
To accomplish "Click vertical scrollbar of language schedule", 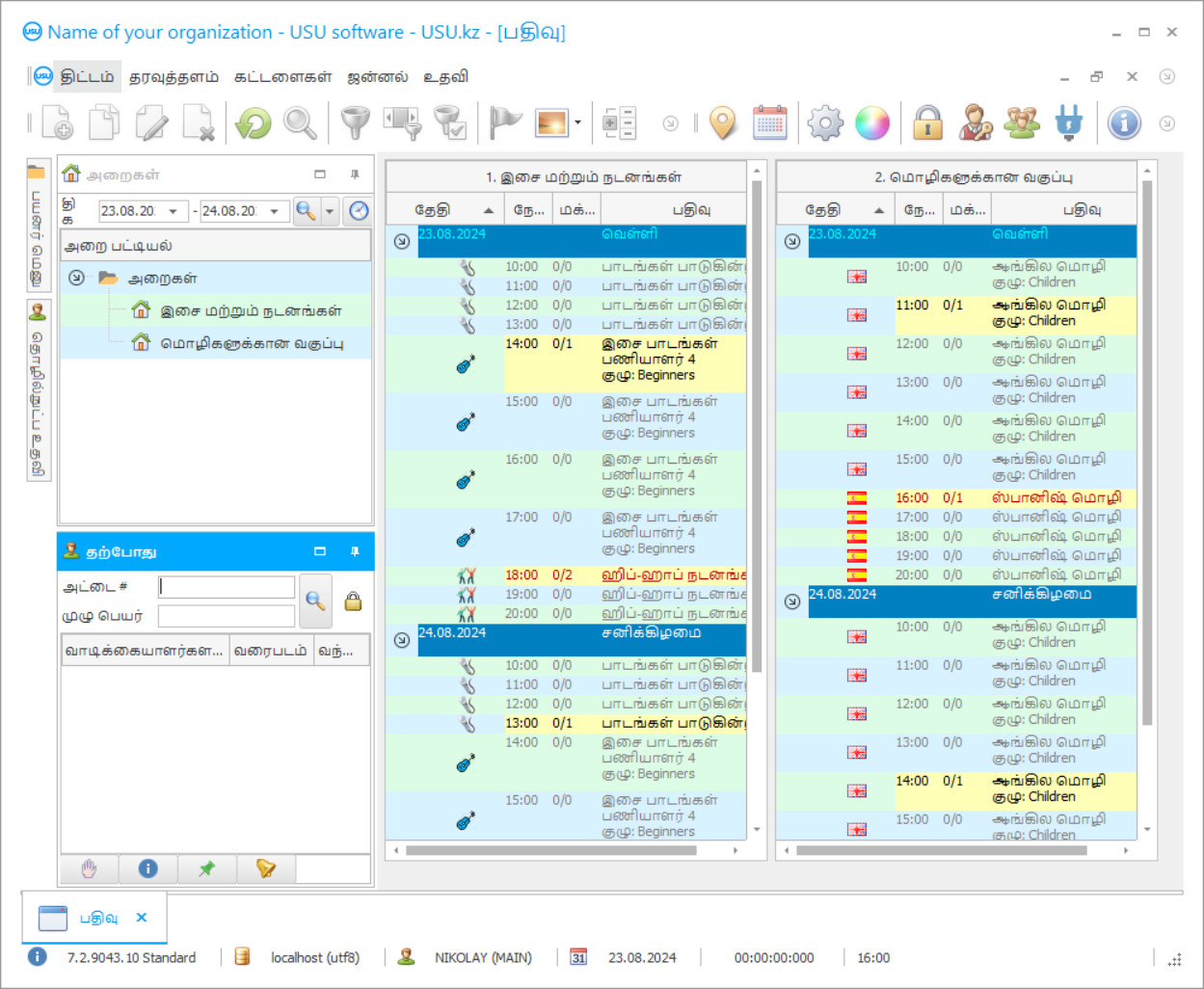I will (x=1147, y=452).
